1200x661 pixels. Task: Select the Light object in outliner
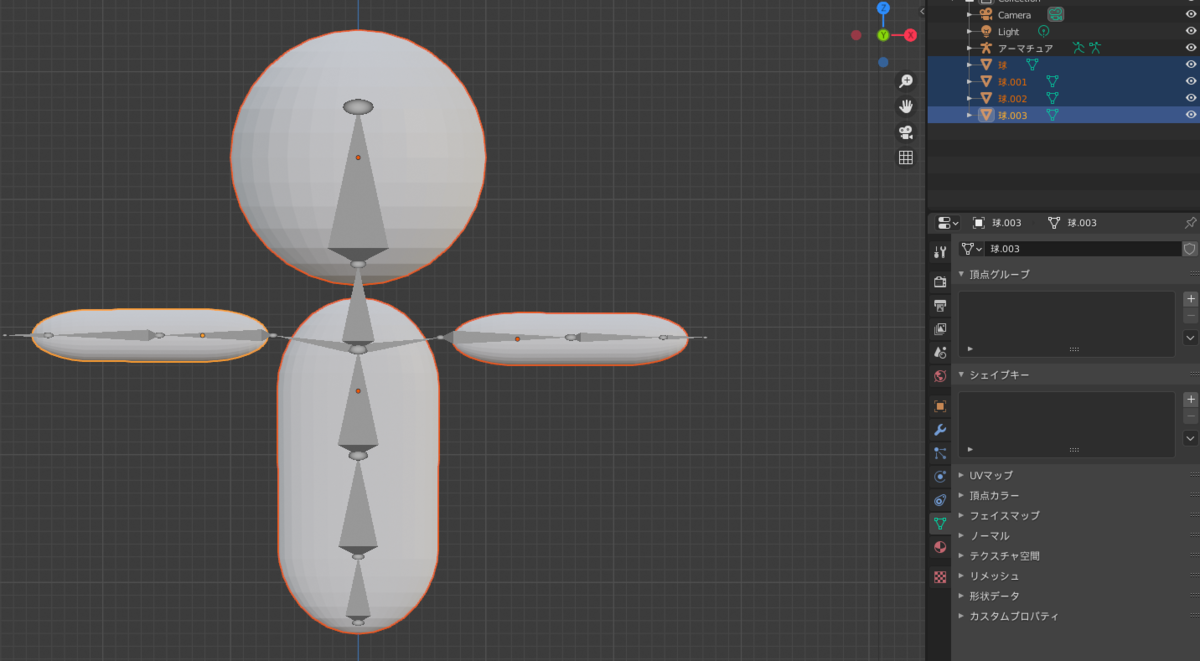point(1008,31)
